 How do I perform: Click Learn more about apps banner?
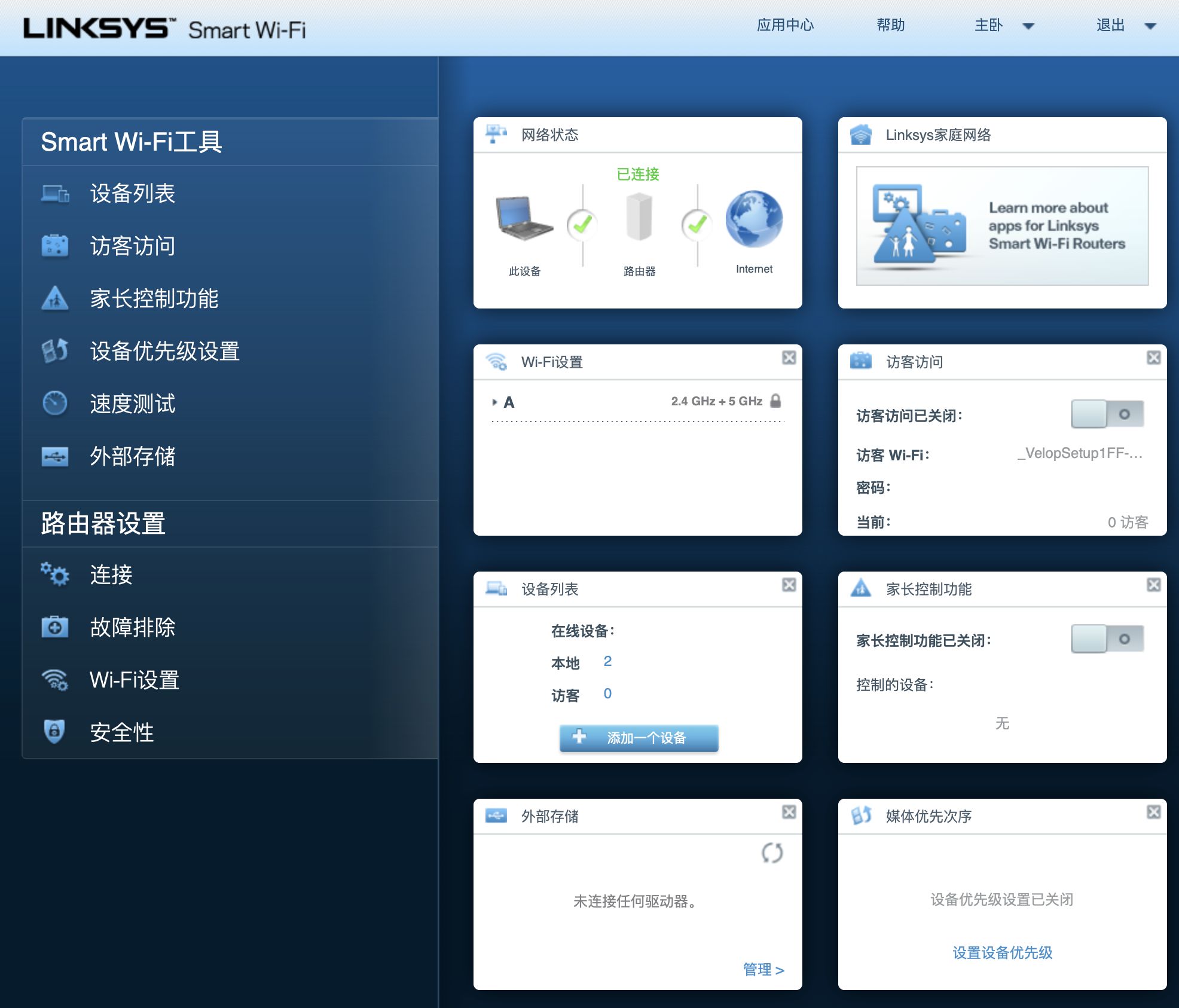point(1002,226)
